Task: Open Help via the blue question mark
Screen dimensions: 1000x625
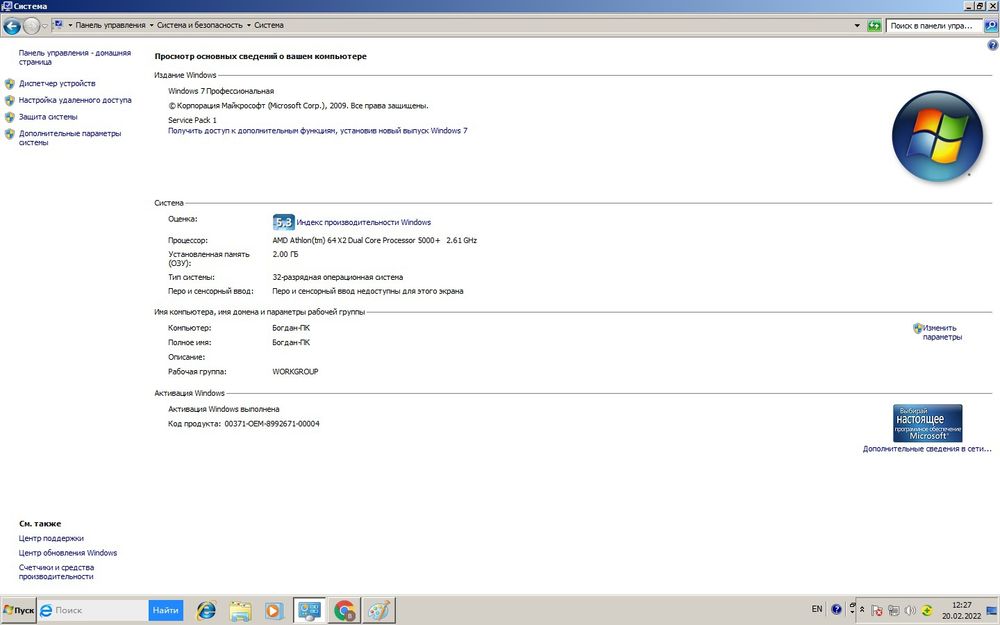Action: tap(992, 45)
